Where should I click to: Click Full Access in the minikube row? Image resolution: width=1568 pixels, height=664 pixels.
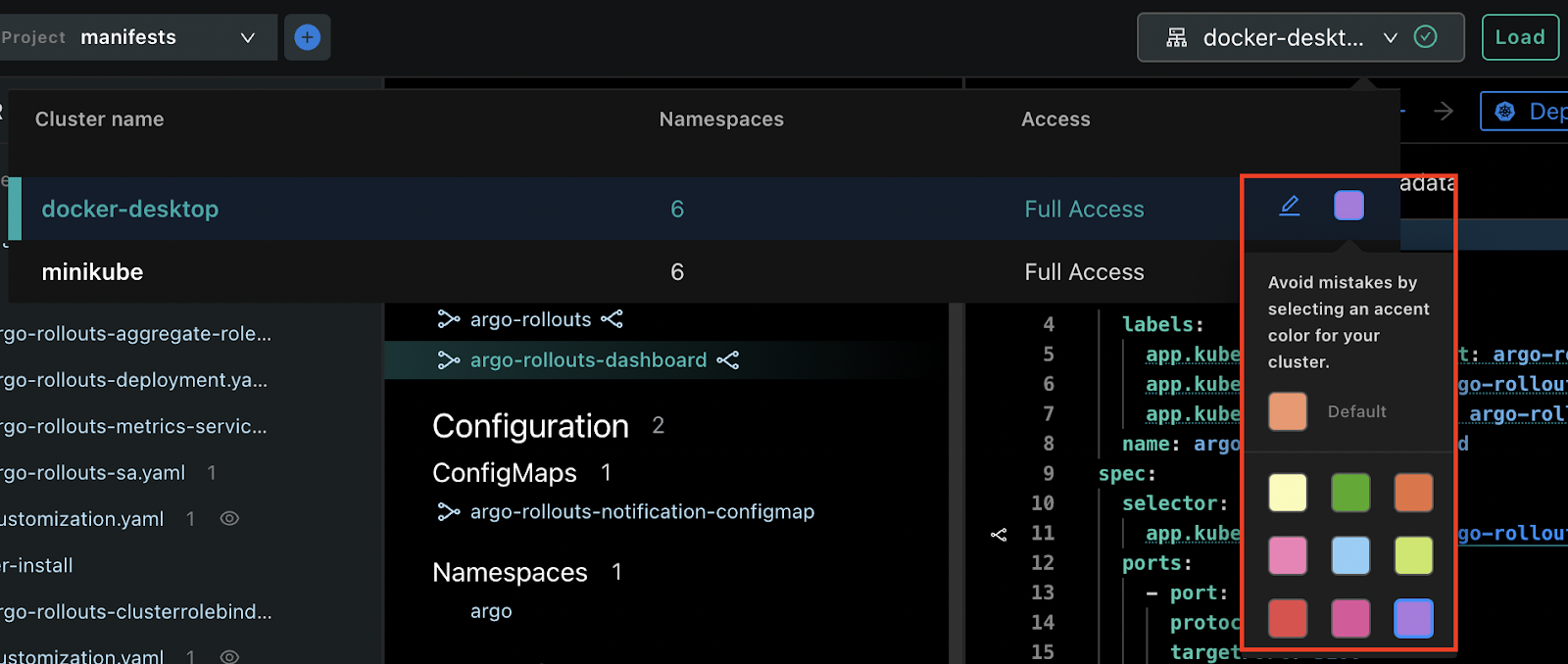click(1084, 271)
